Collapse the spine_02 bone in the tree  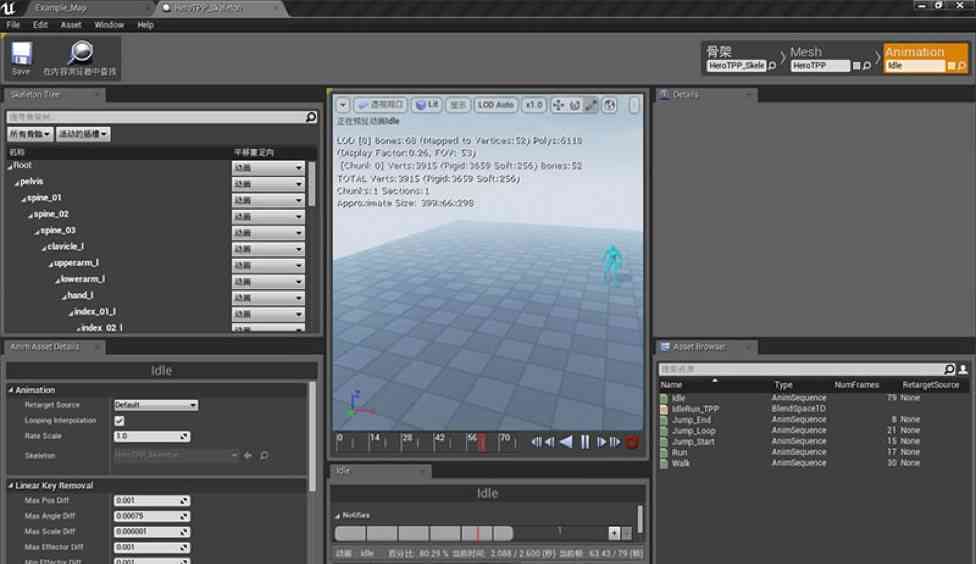30,215
